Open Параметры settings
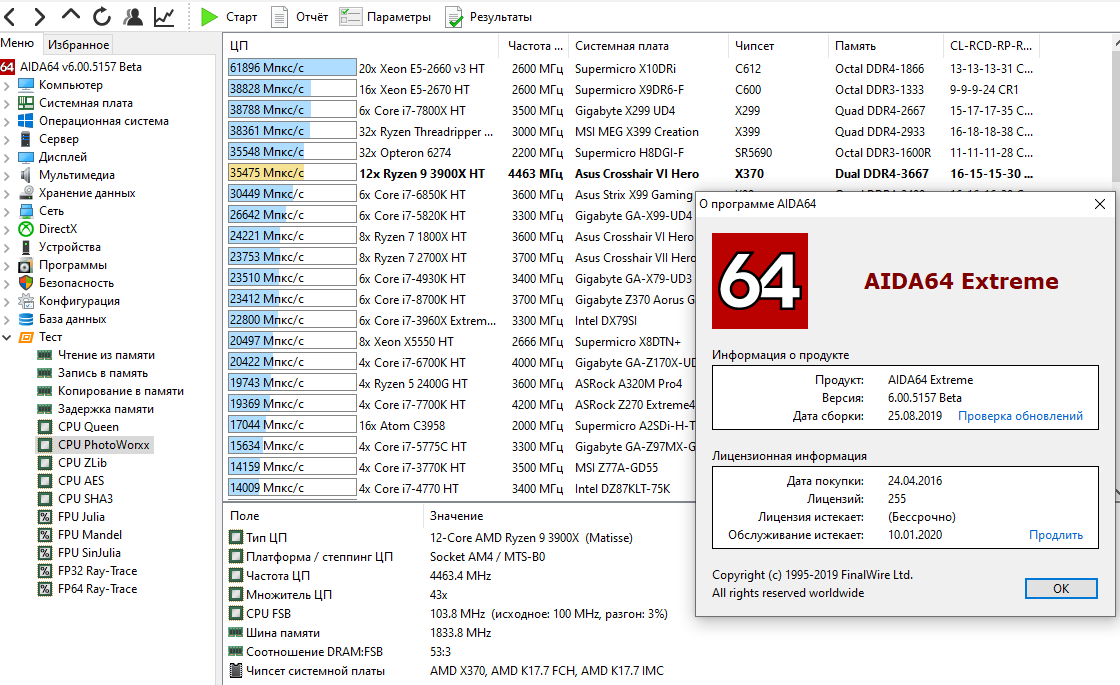The image size is (1120, 685). tap(385, 16)
